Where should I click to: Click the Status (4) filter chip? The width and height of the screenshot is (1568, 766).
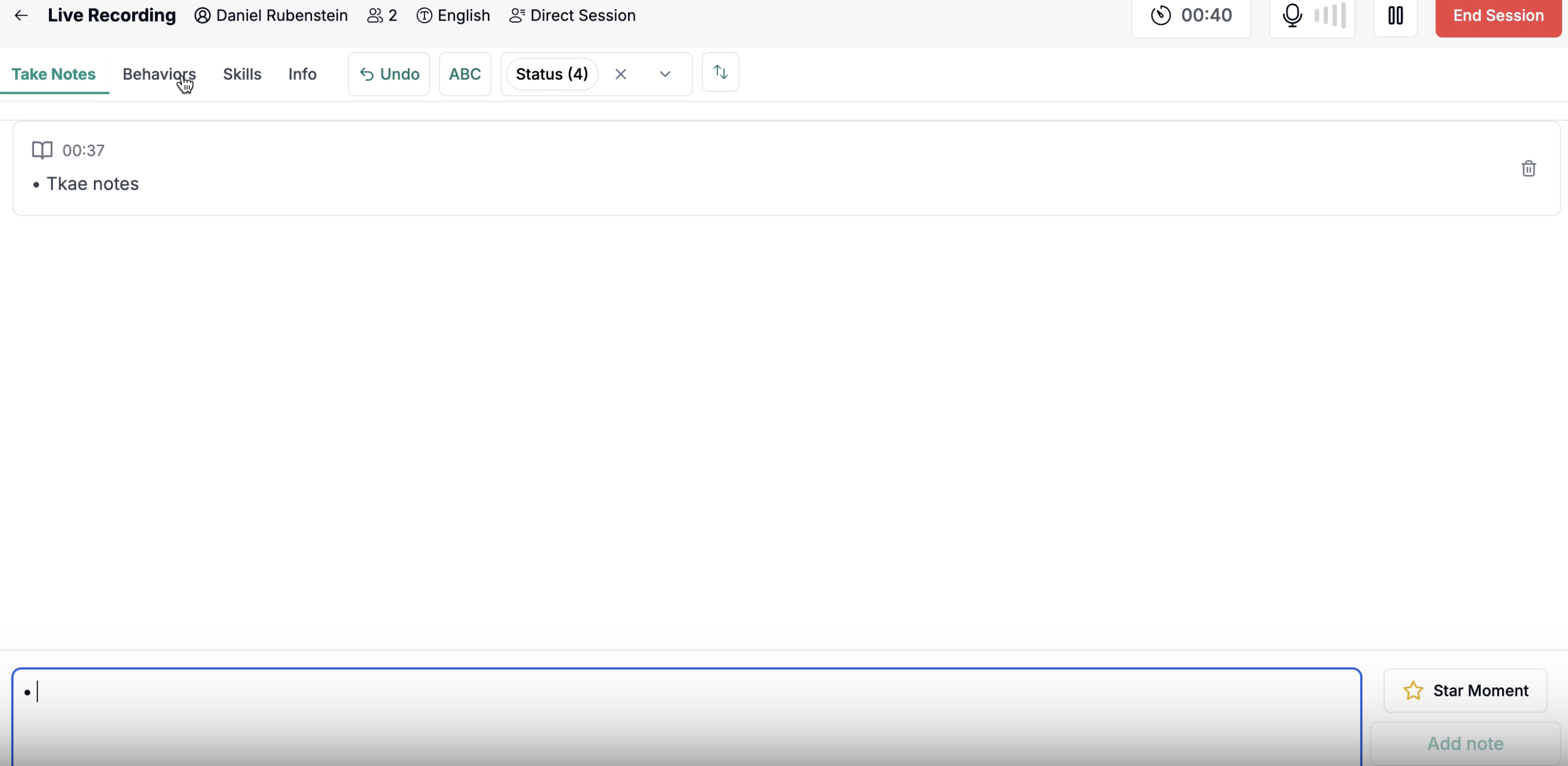(x=552, y=74)
